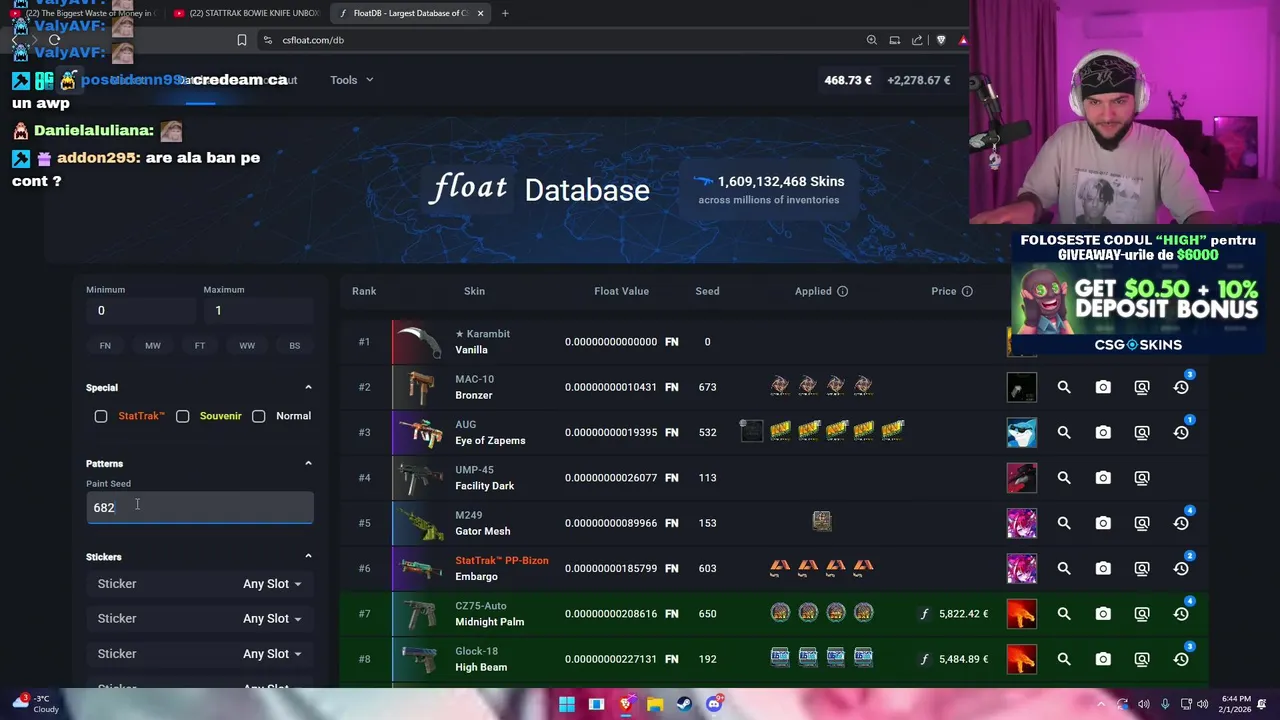Screen dimensions: 1280x720
Task: Enable the Souvenir checkbox
Action: click(183, 416)
